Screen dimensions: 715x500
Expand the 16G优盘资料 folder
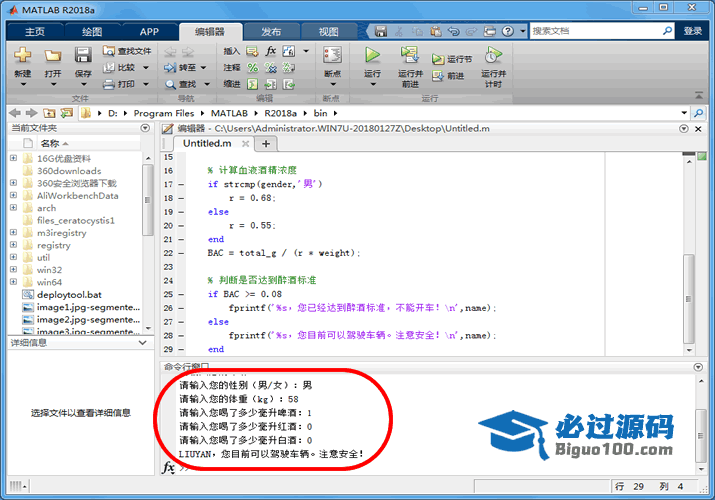13,158
